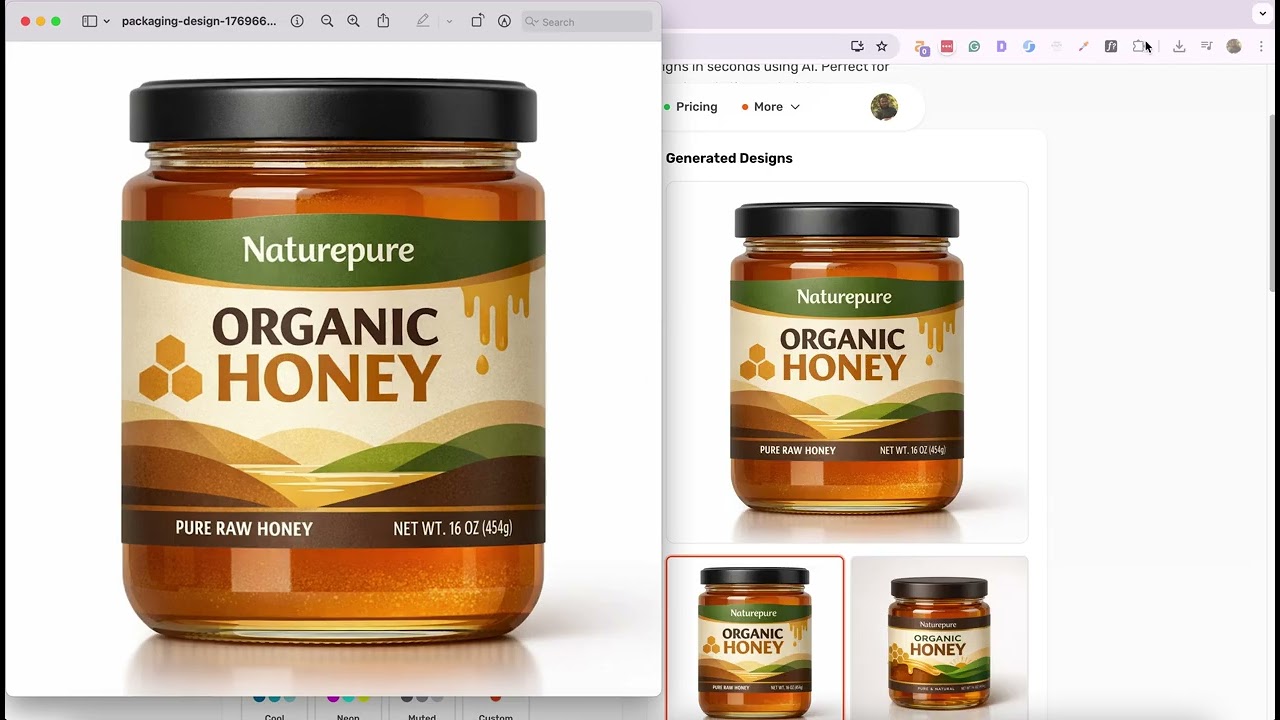Open the media controls icon in browser
This screenshot has height=720, width=1280.
click(x=1207, y=46)
